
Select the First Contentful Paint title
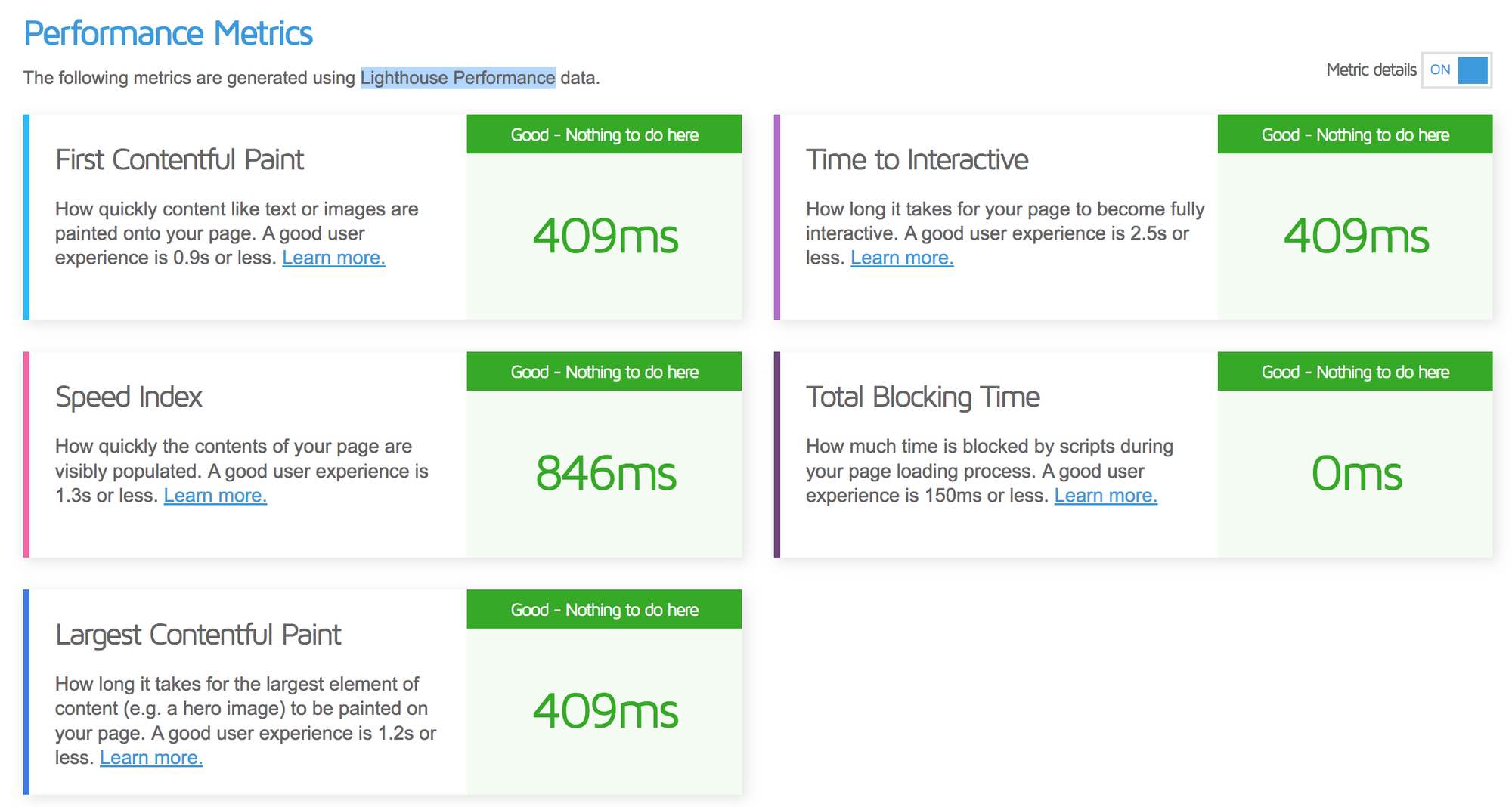(180, 160)
